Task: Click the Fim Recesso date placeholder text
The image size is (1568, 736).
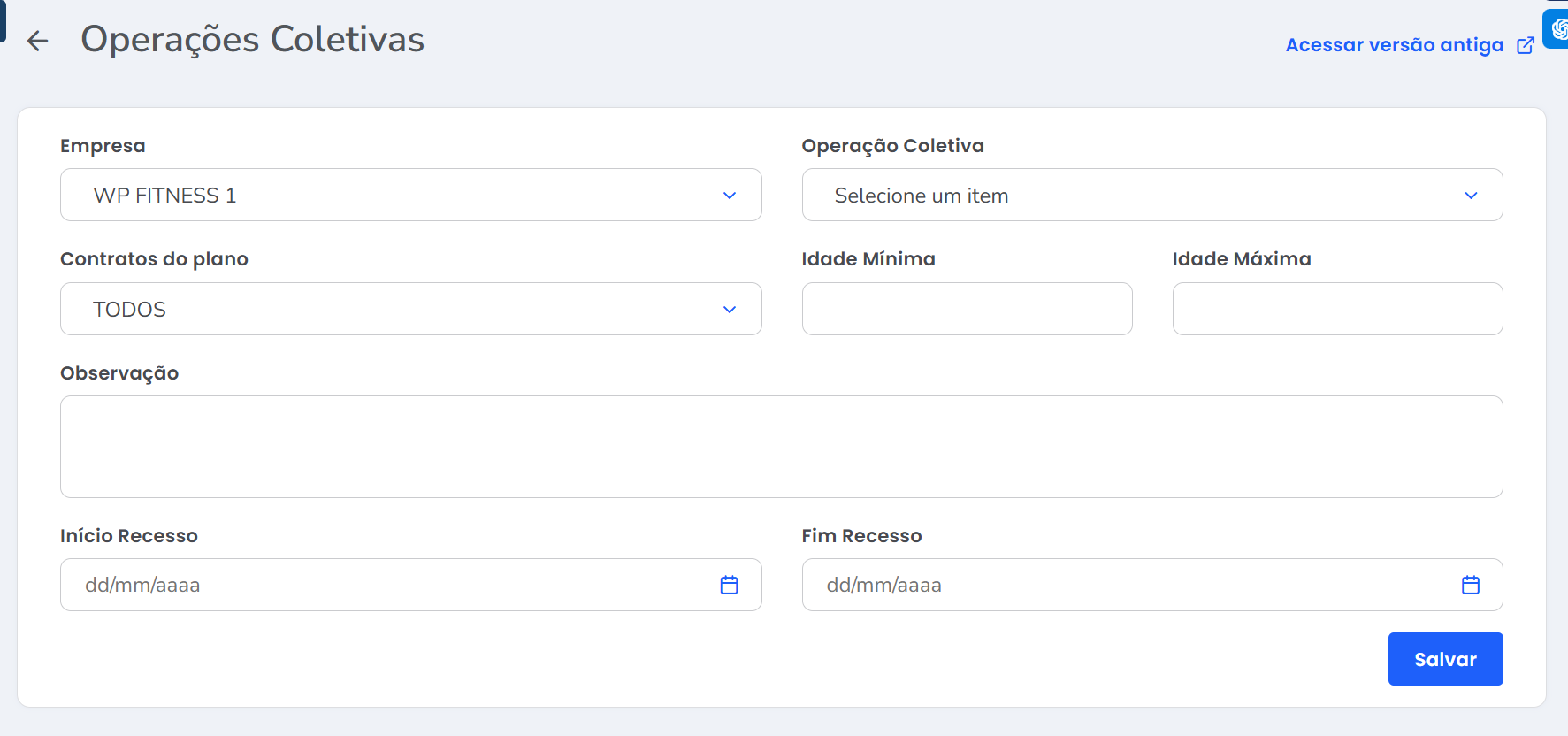Action: pos(883,586)
